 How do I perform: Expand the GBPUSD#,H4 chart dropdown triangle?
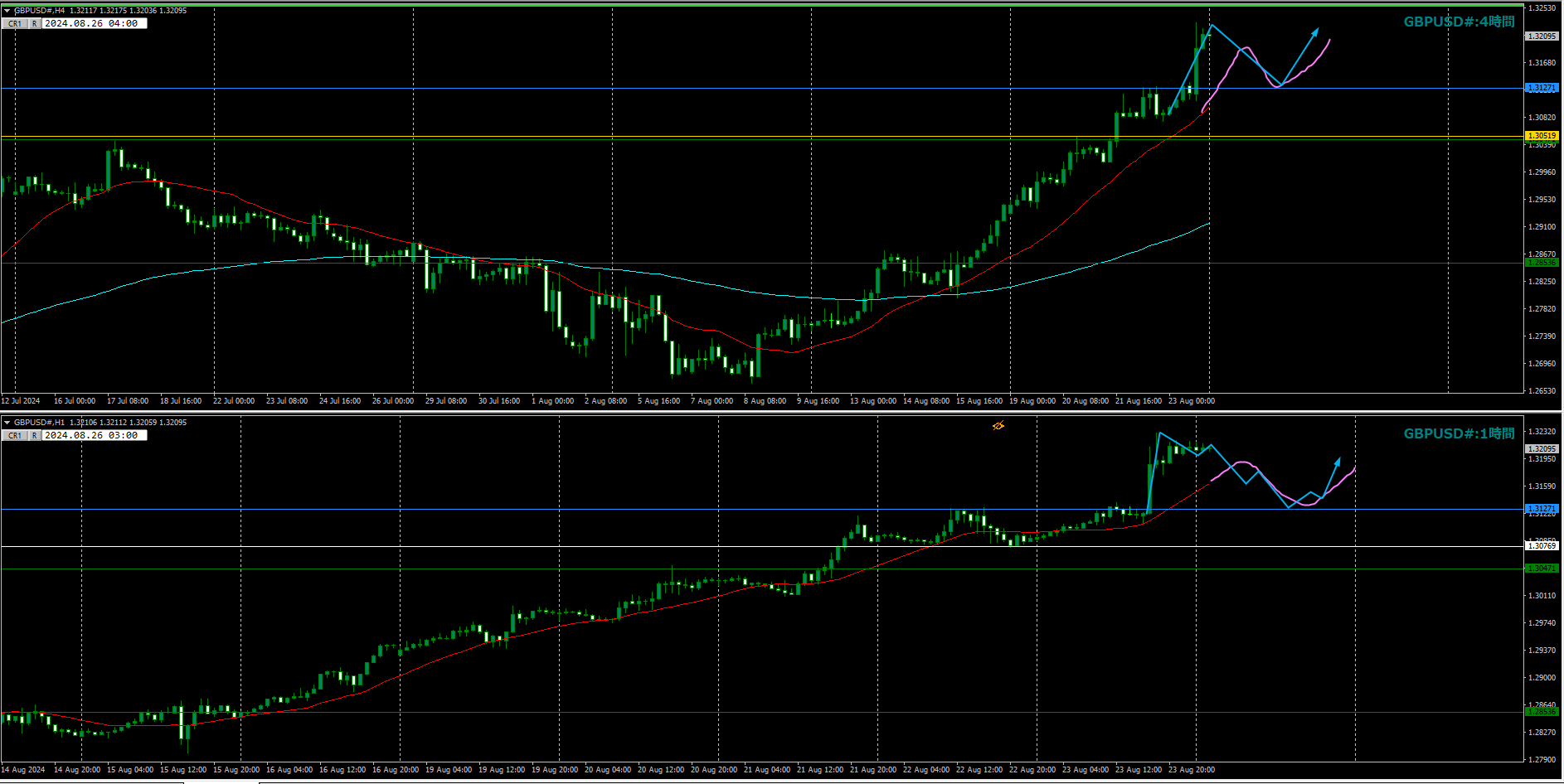point(7,11)
